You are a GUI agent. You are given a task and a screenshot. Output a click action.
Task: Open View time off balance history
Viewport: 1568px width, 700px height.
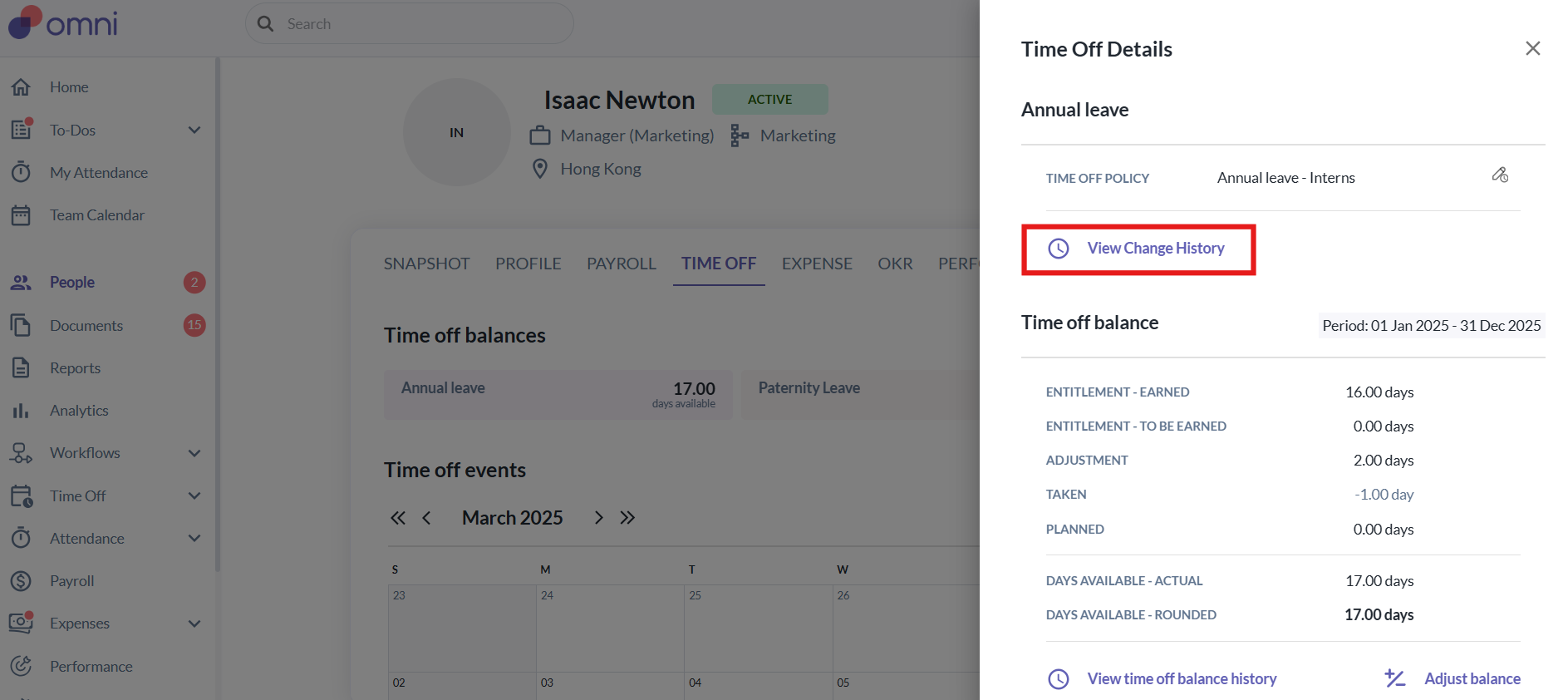[1181, 679]
